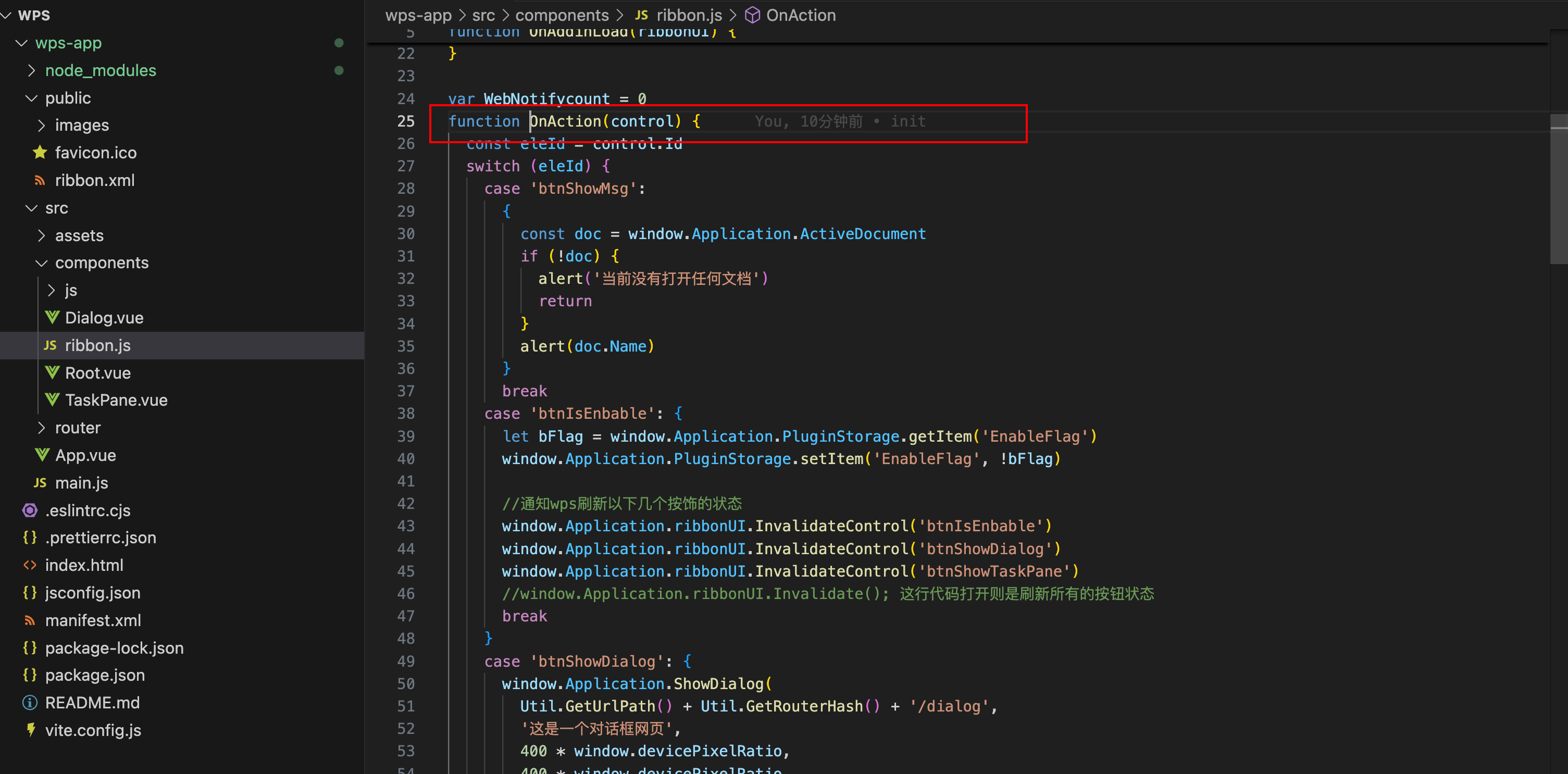
Task: Click the Vite lightning icon beside vite.config.js
Action: point(31,730)
